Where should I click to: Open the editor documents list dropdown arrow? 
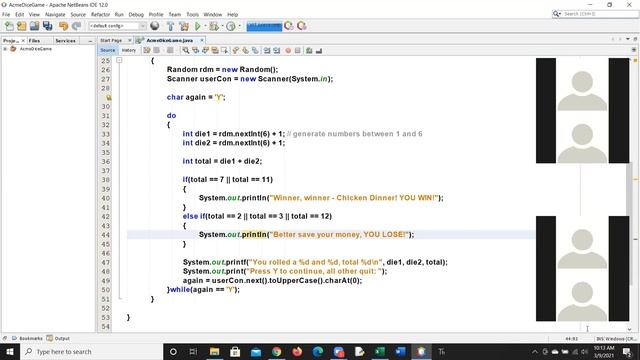(x=628, y=39)
